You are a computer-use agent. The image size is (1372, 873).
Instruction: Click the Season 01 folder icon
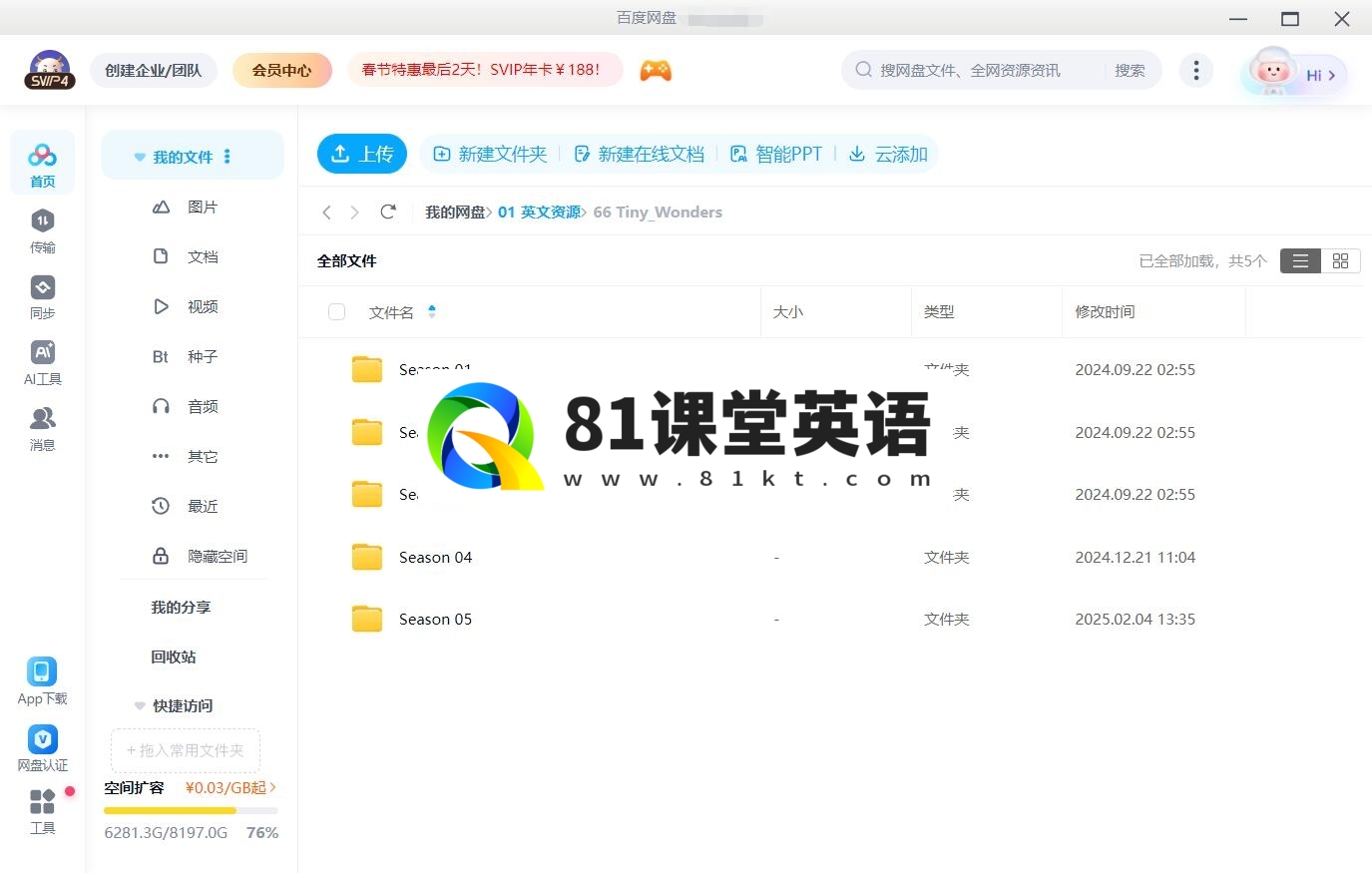point(367,369)
